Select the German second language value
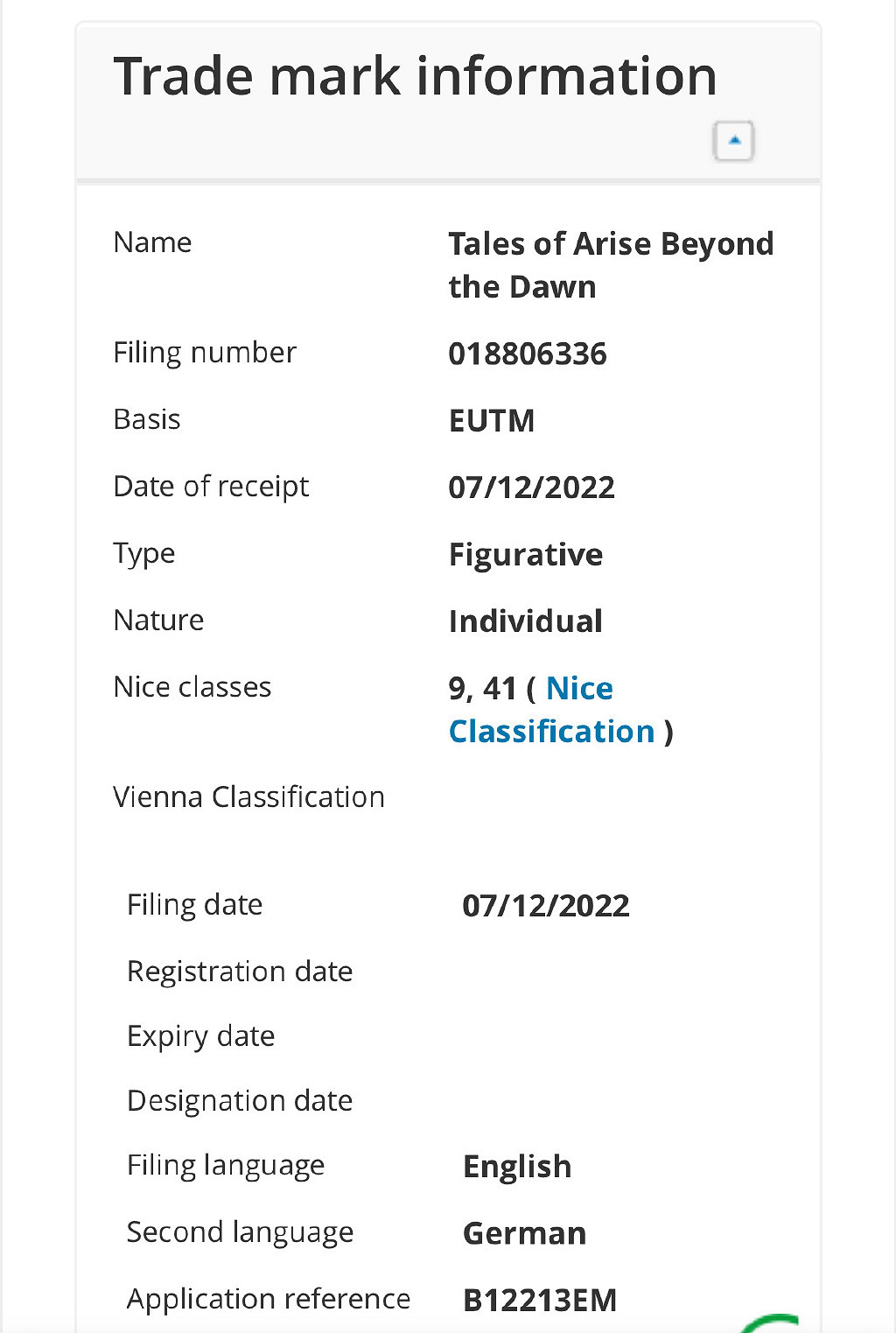This screenshot has width=896, height=1333. click(x=524, y=1233)
